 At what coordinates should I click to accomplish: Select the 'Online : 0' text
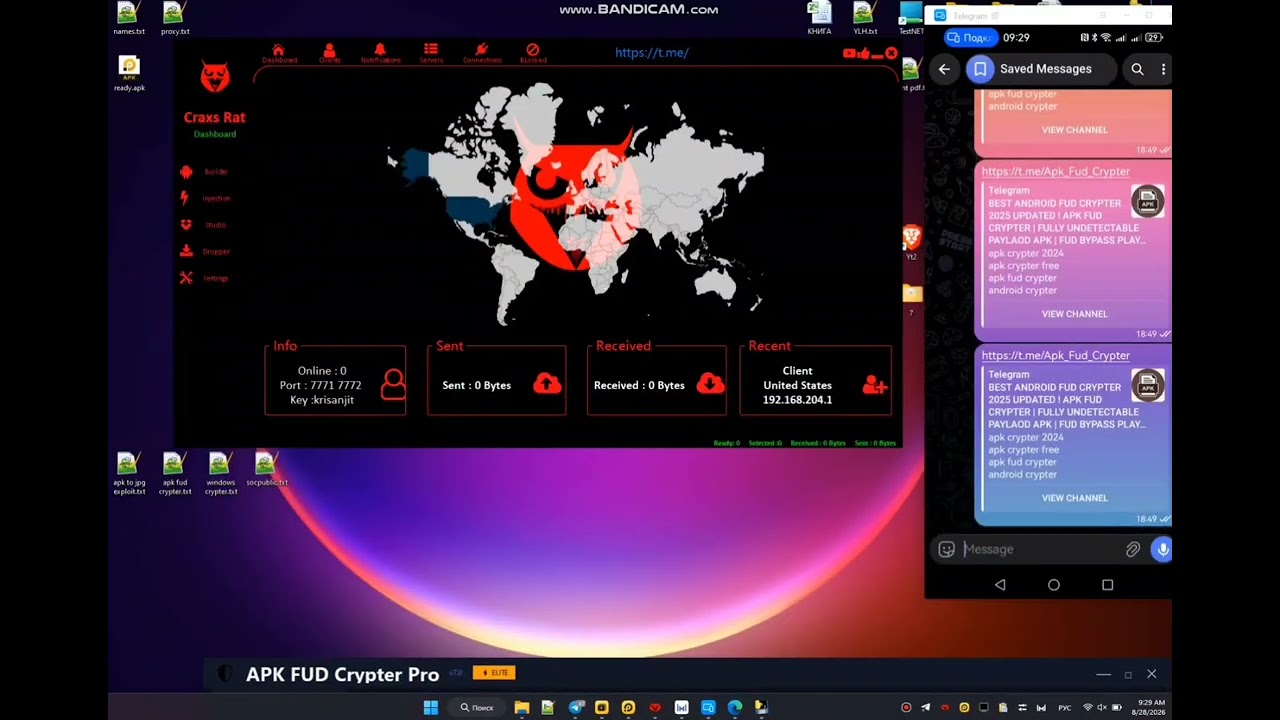click(x=322, y=371)
